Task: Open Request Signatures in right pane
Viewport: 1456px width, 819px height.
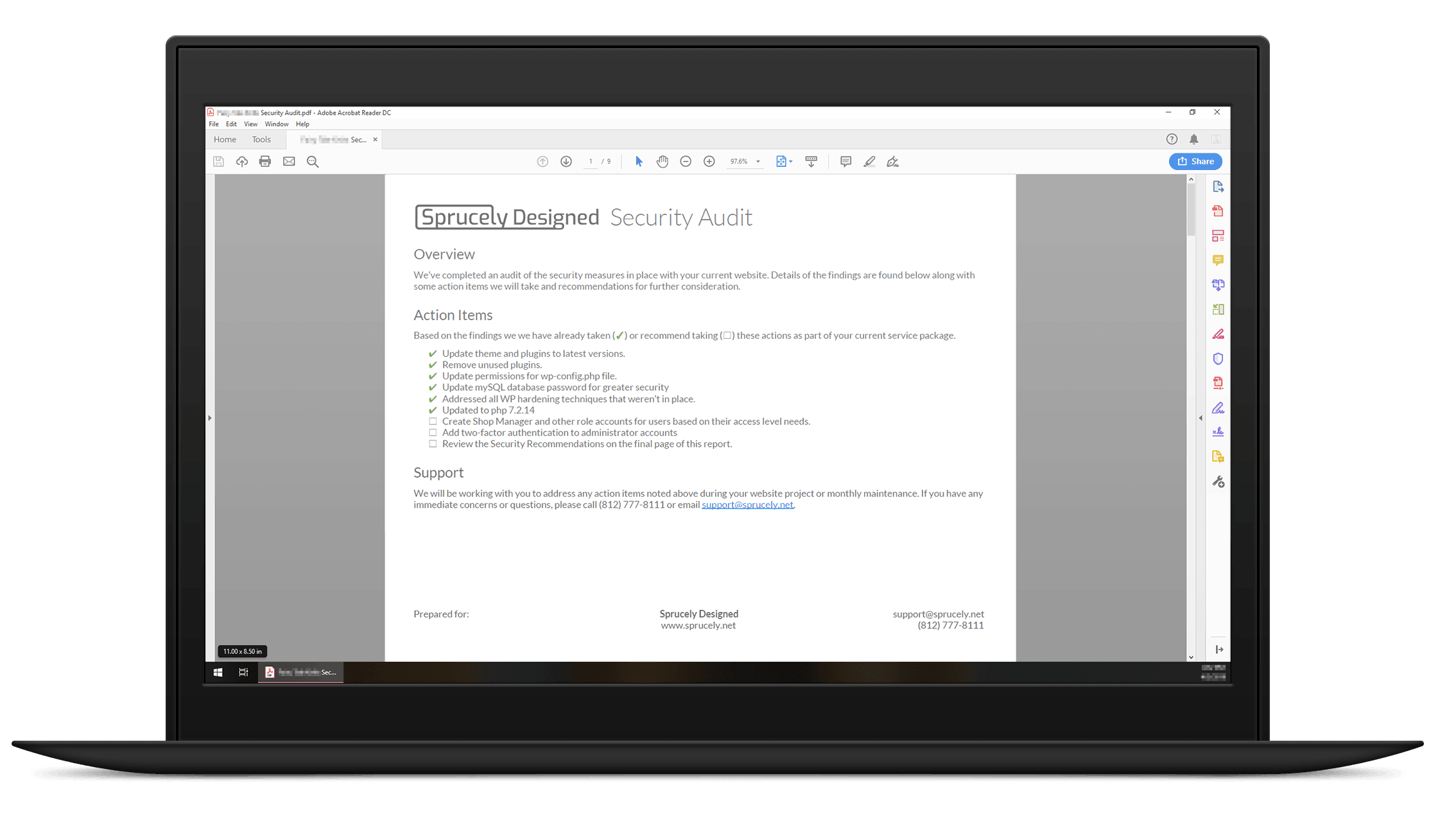Action: point(1218,432)
